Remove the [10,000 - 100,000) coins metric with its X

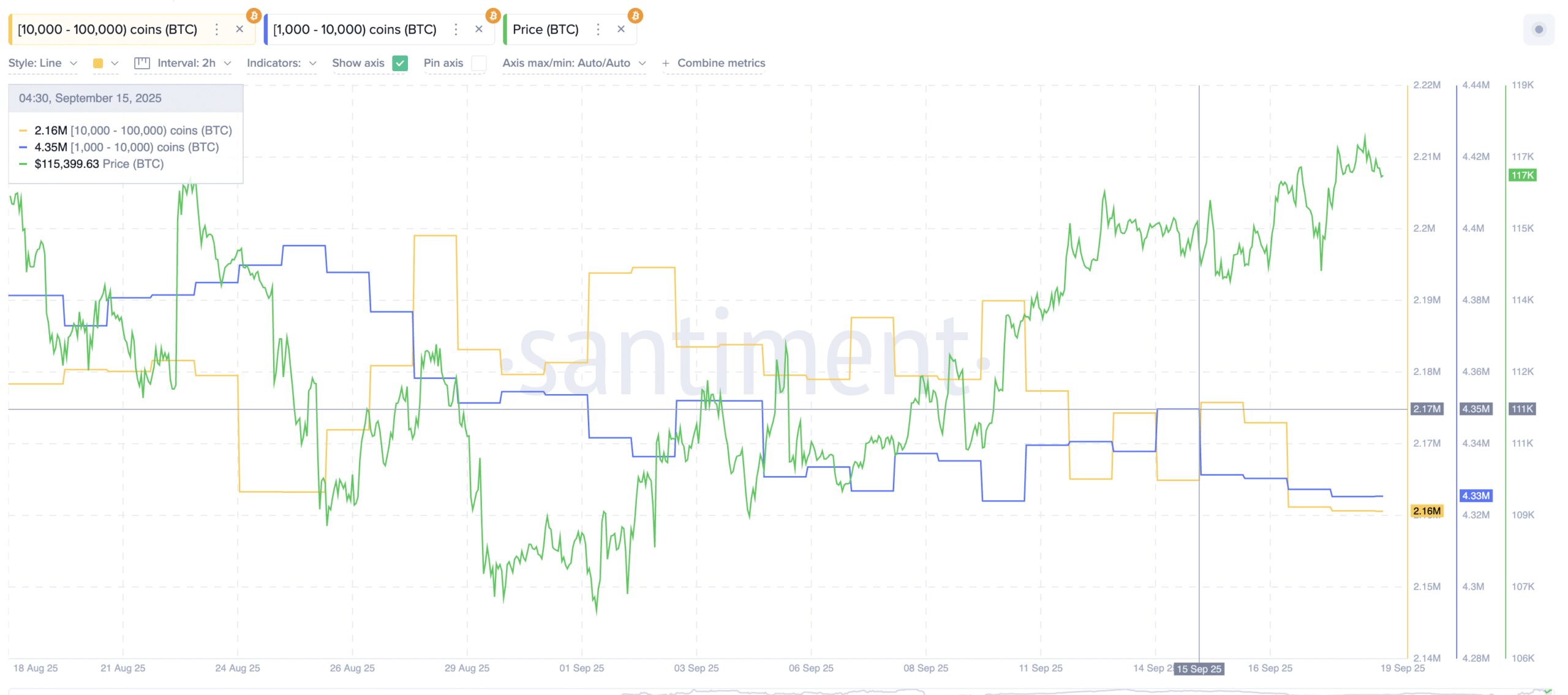click(239, 29)
